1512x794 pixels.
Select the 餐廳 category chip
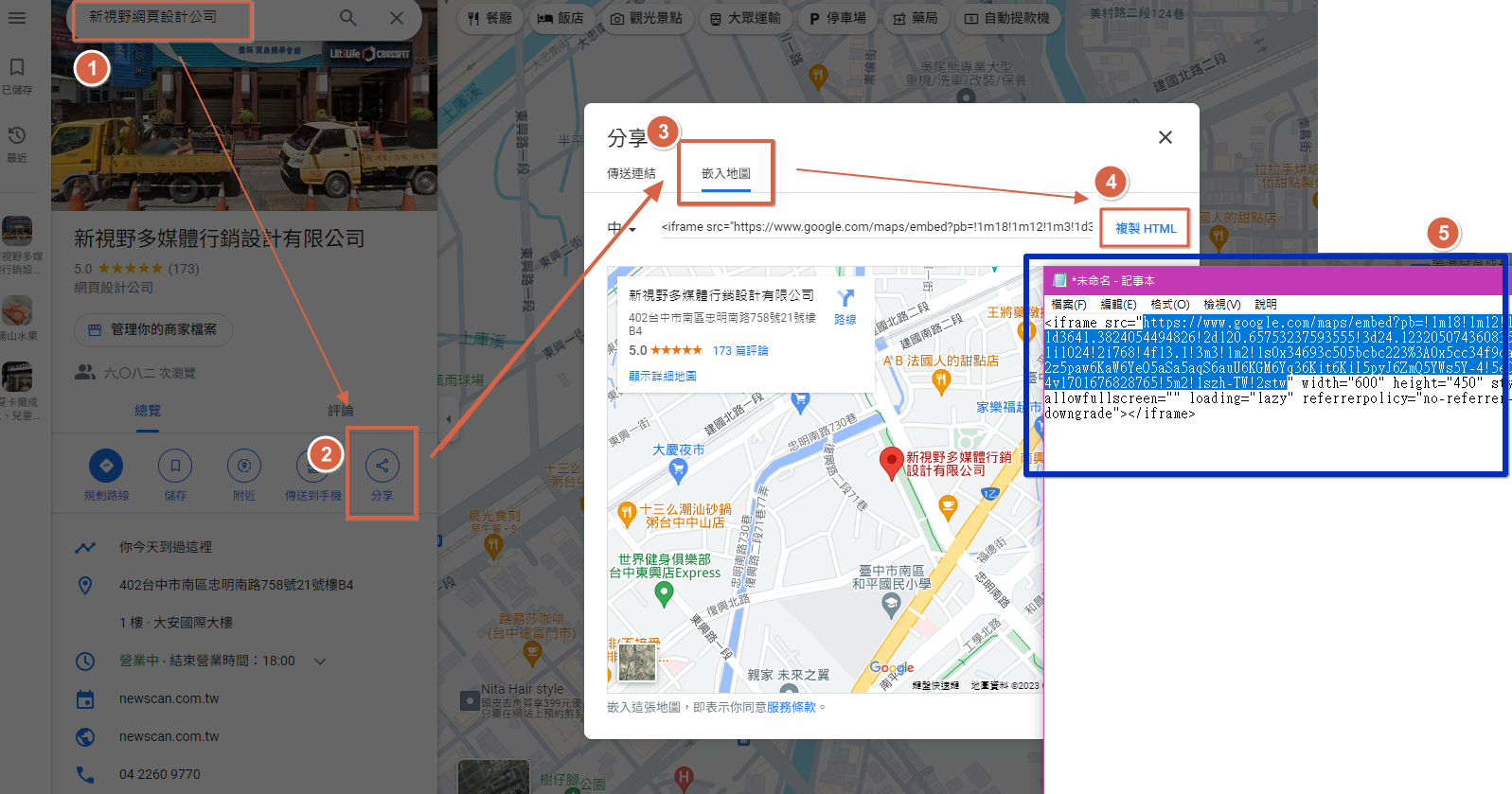pos(490,18)
